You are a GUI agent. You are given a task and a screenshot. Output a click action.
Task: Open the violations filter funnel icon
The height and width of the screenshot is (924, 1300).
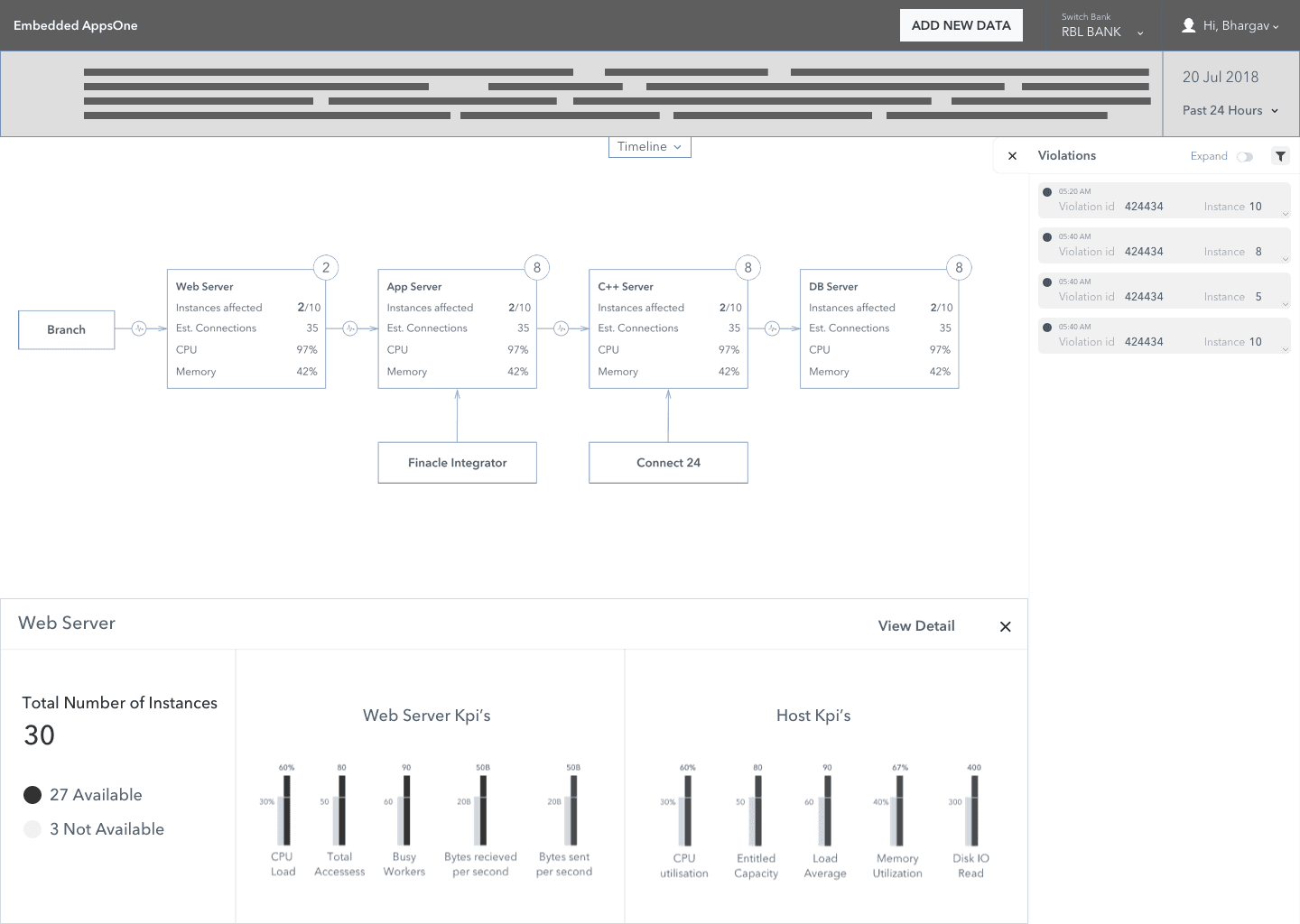tap(1280, 156)
